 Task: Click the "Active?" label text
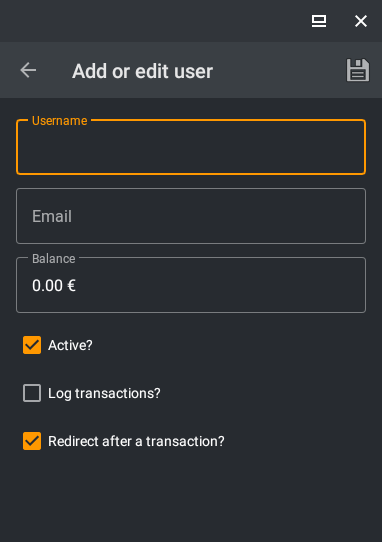tap(70, 345)
